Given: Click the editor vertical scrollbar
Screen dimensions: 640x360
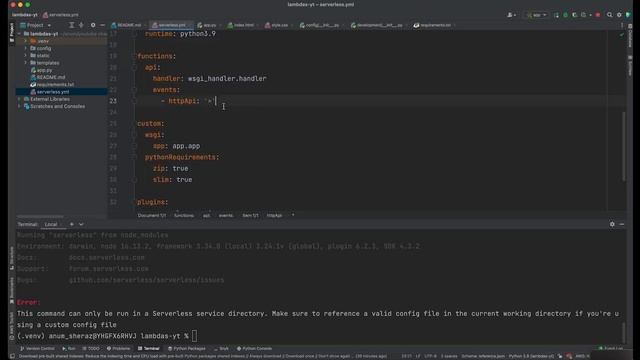Looking at the screenshot, I should click(x=623, y=146).
